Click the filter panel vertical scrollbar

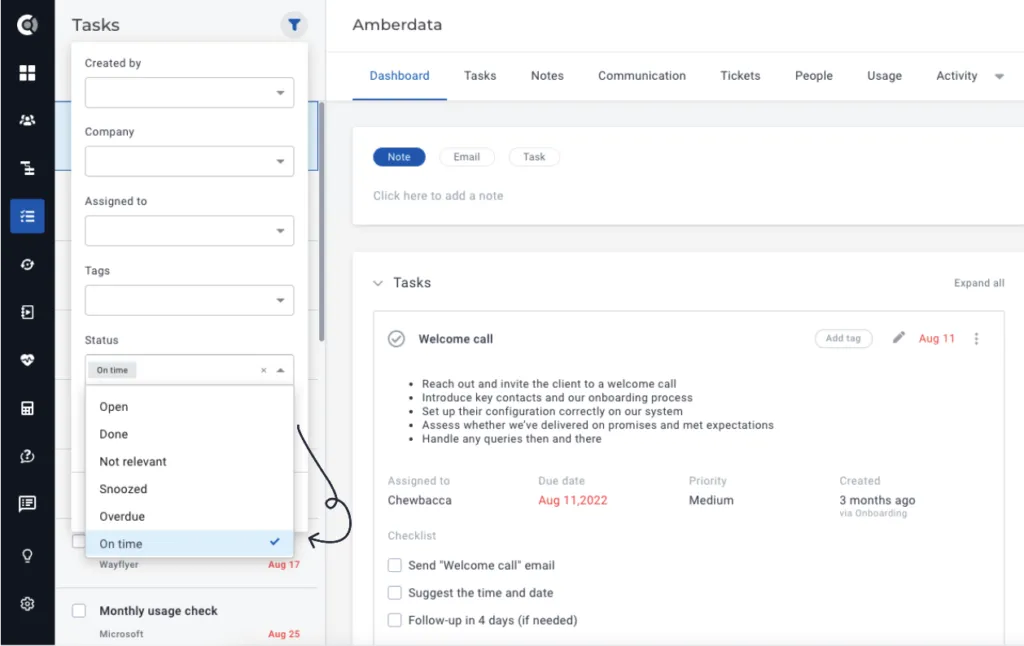coord(321,221)
